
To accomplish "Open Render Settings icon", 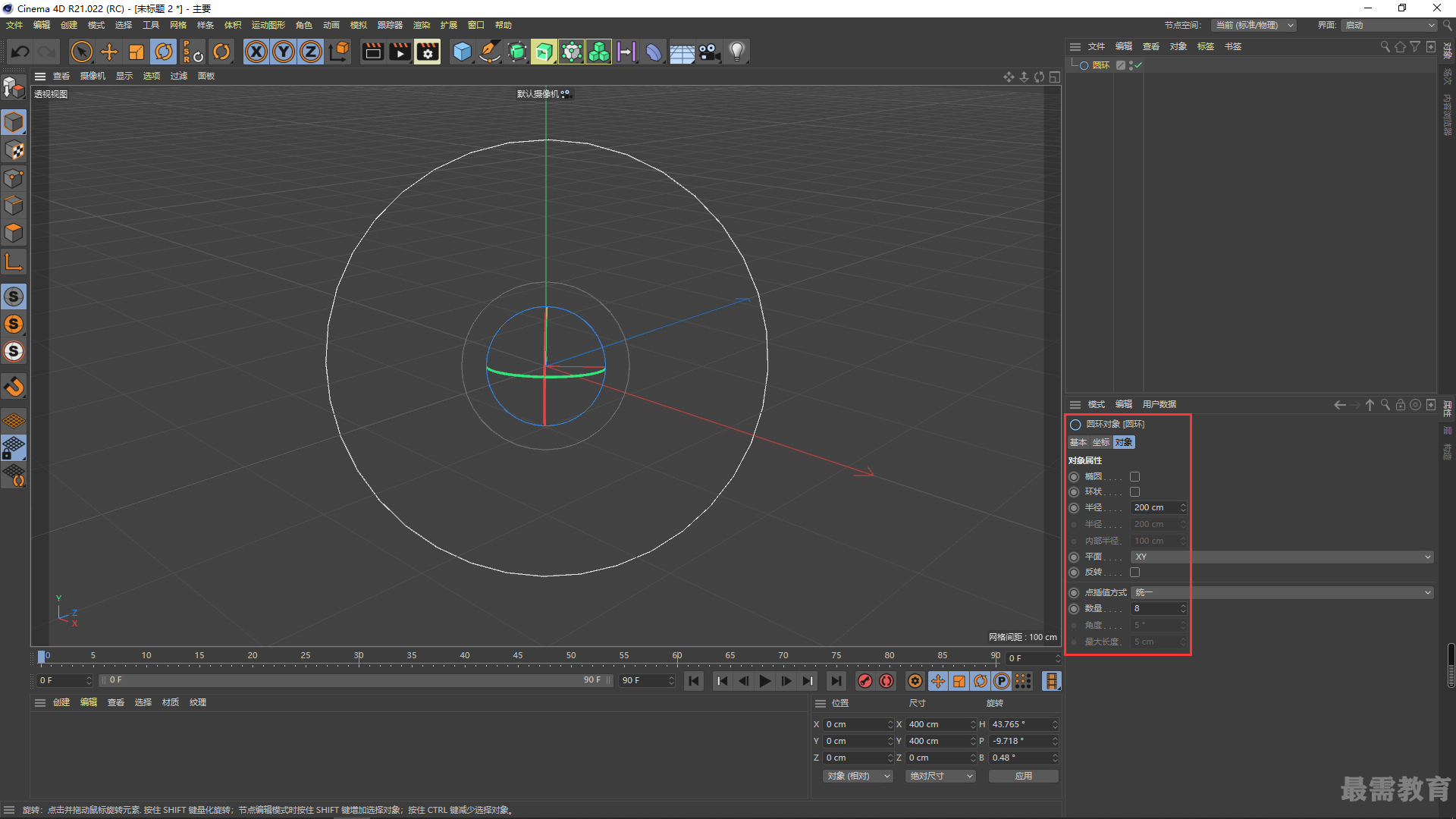I will click(x=428, y=52).
